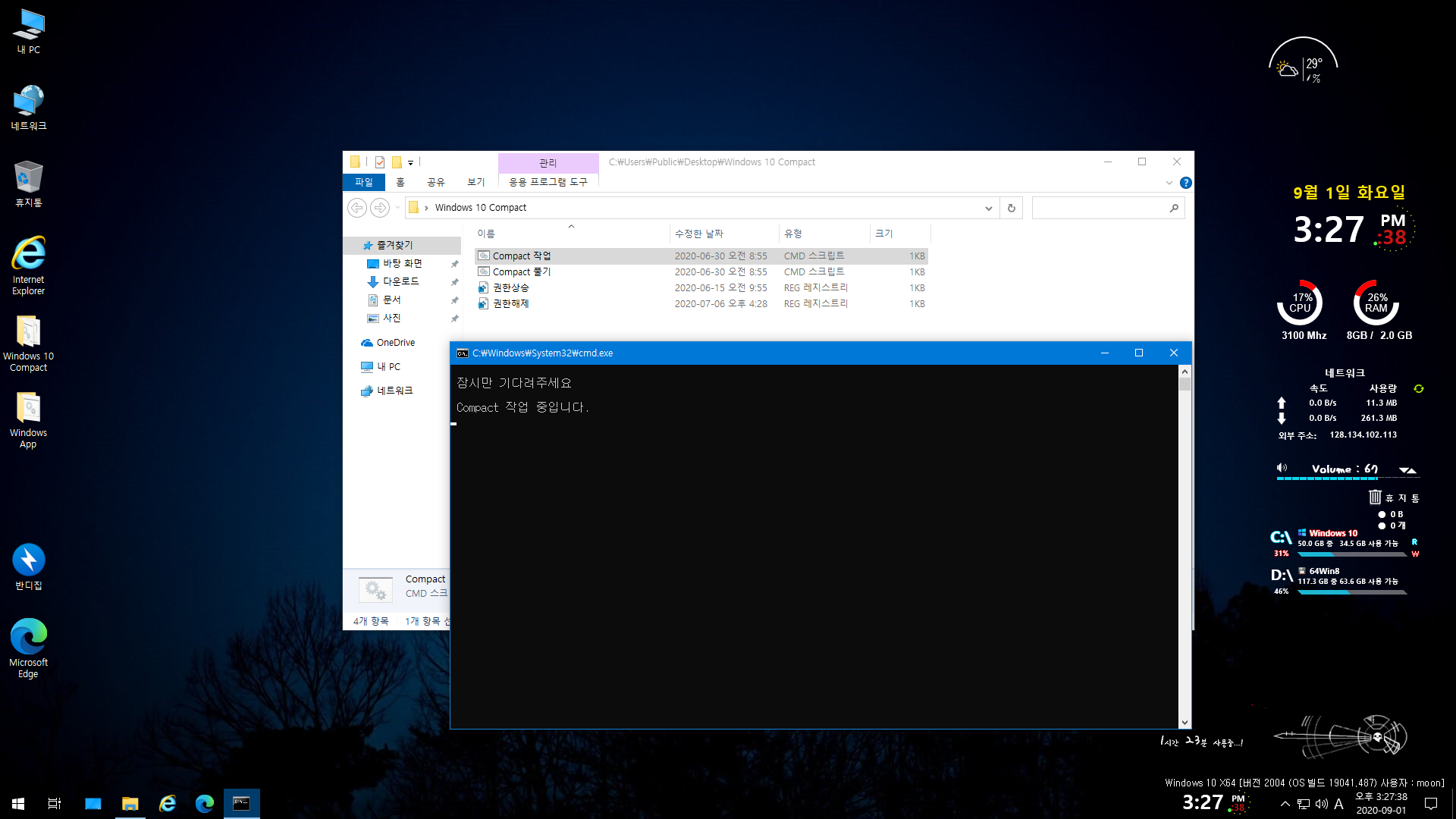Click the network icon in system tray

click(1304, 804)
